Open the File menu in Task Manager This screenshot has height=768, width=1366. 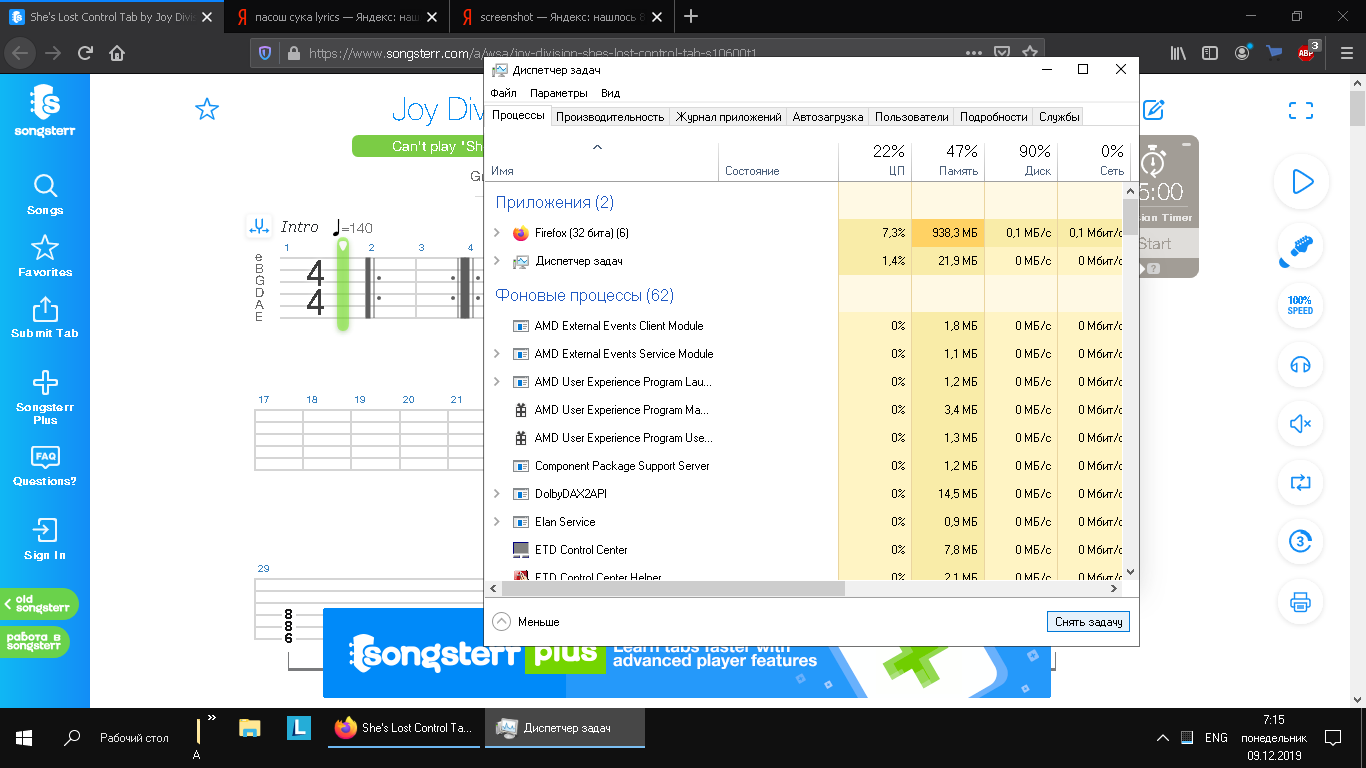point(503,93)
